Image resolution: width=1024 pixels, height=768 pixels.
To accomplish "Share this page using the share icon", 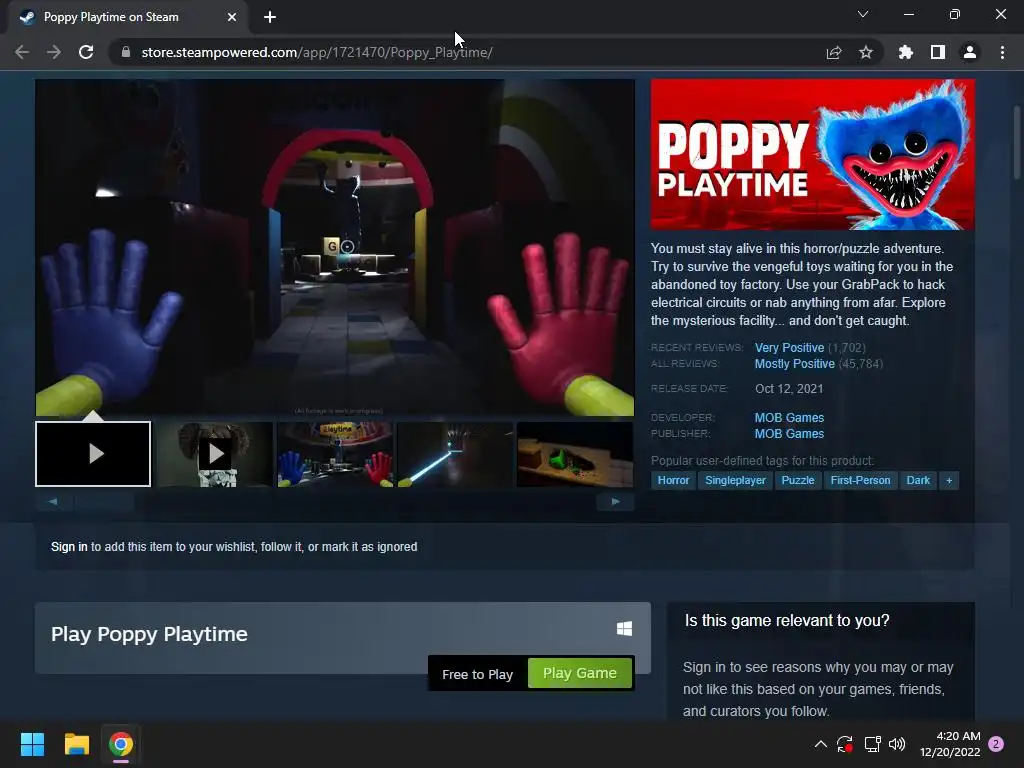I will pos(834,52).
